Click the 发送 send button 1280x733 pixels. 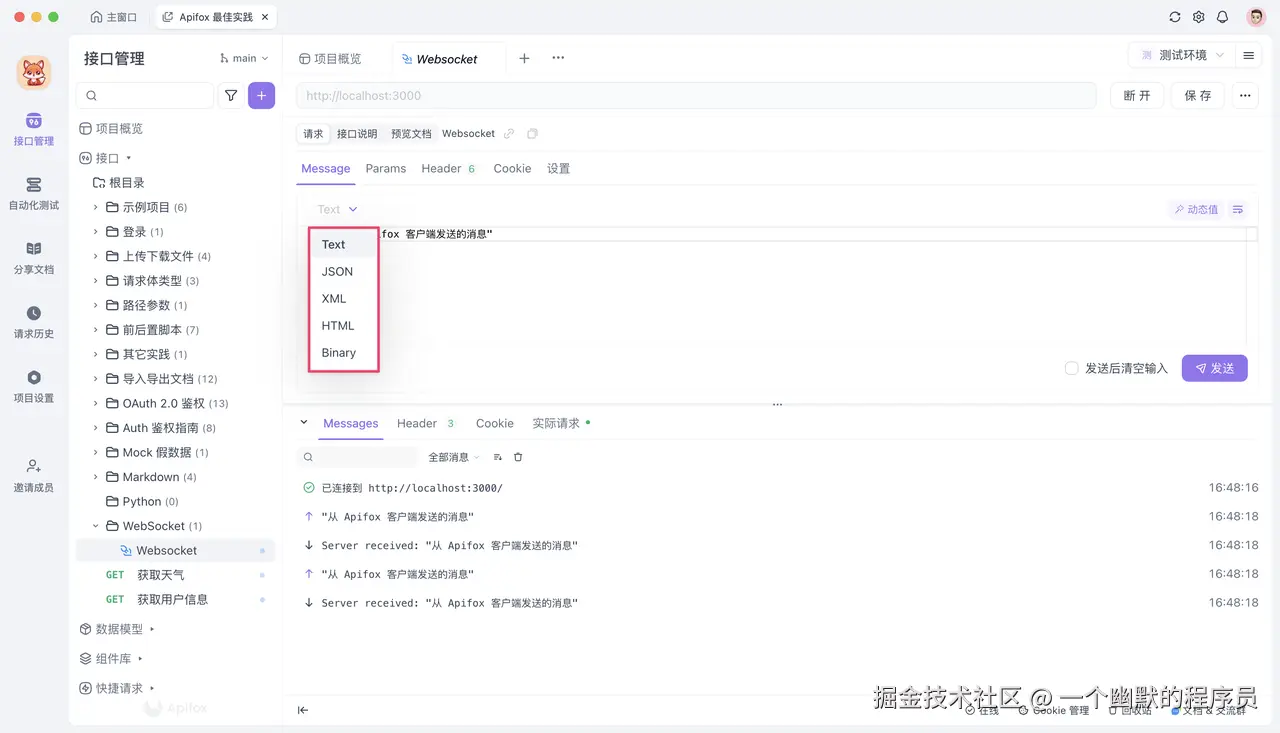coord(1214,368)
